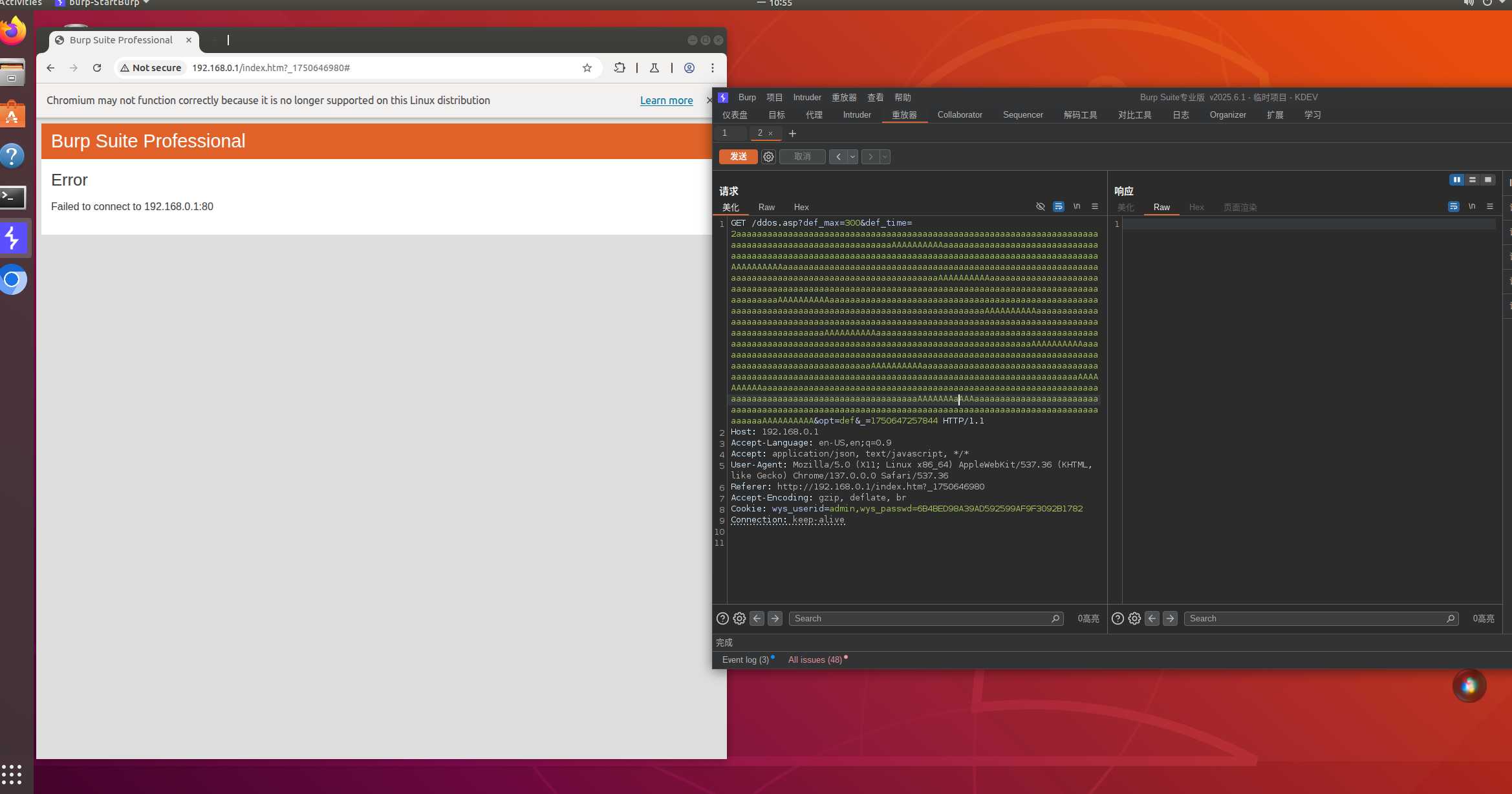Open response 页面渲染 (Render) tab

pyautogui.click(x=1240, y=207)
